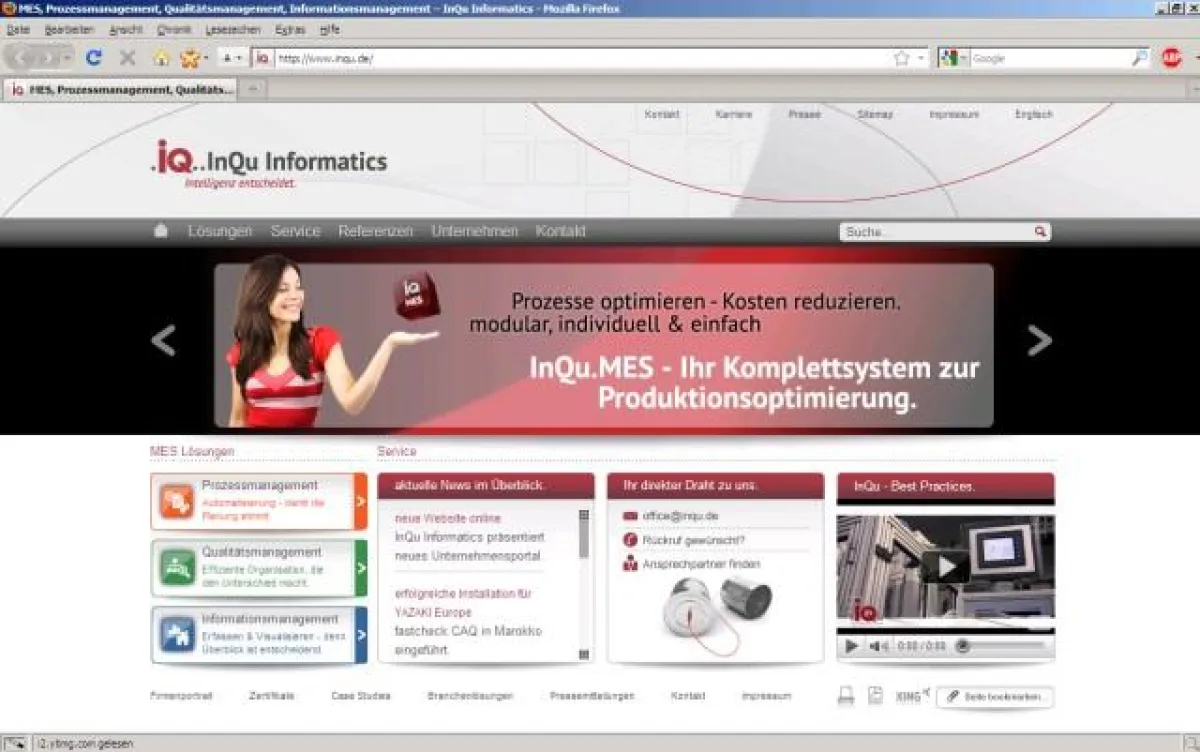The image size is (1200, 752).
Task: Open Lösungen in the main navigation
Action: pyautogui.click(x=220, y=231)
